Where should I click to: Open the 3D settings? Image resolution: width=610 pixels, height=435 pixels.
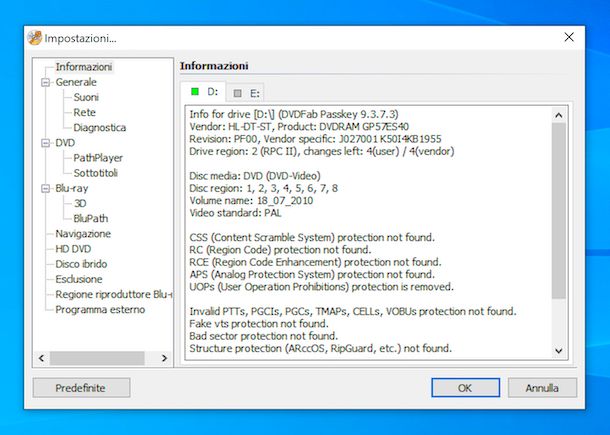point(80,203)
